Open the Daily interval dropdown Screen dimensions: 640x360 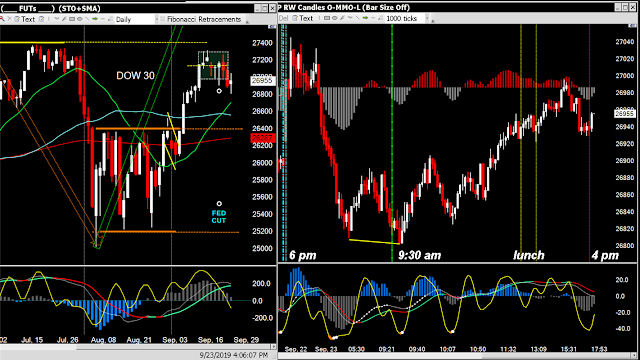click(157, 19)
